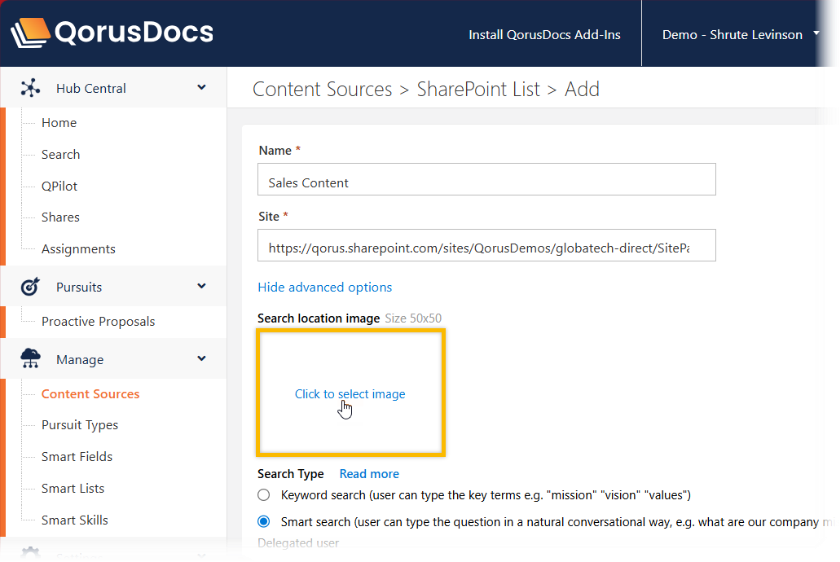Collapse the Pursuits section chevron
The height and width of the screenshot is (562, 840).
click(202, 287)
